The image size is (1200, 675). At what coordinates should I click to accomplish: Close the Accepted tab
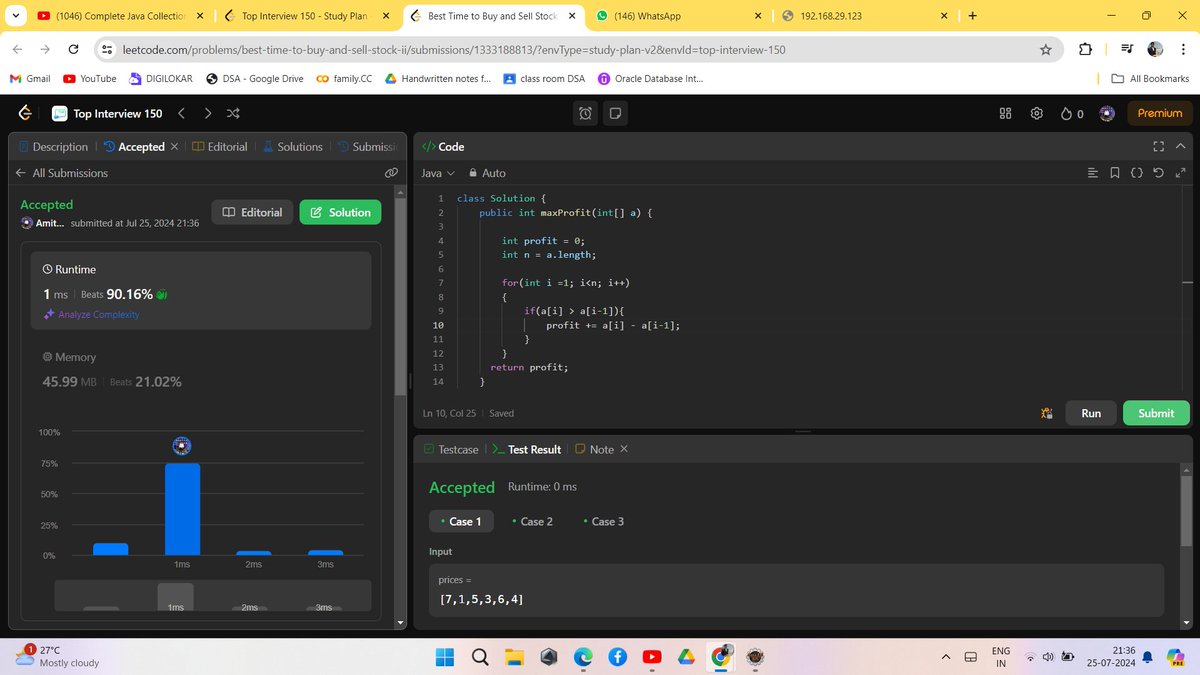coord(174,147)
